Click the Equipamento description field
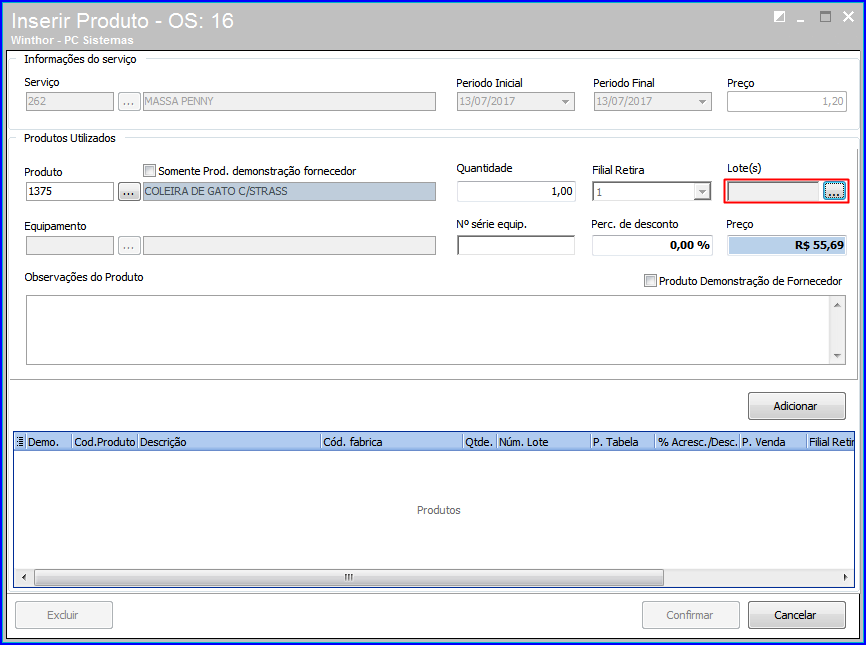Image resolution: width=866 pixels, height=645 pixels. coord(289,246)
